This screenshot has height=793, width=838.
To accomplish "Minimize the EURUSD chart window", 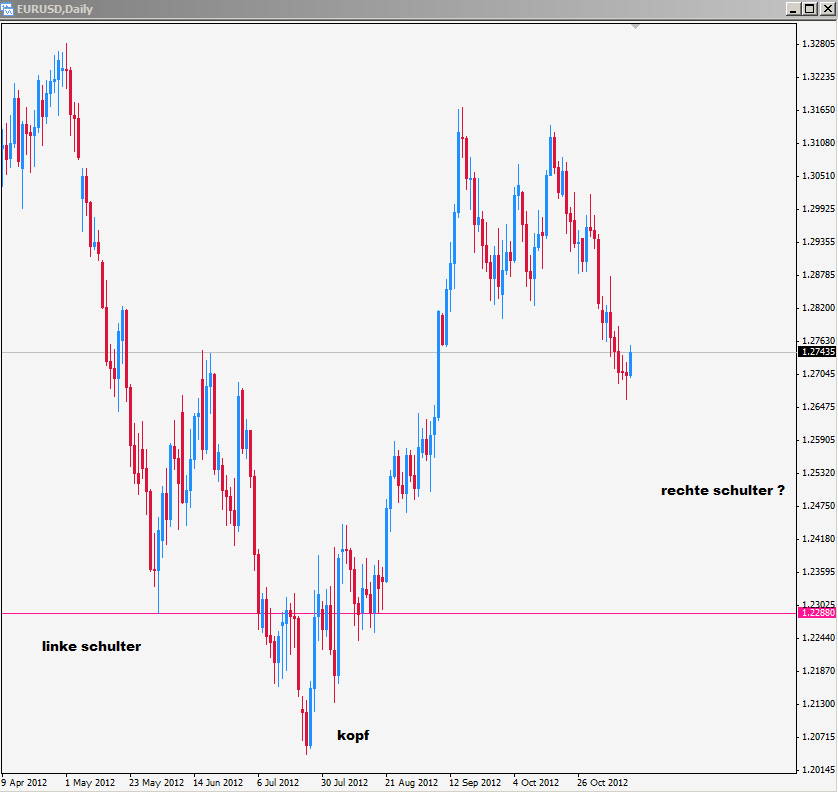I will click(x=792, y=9).
